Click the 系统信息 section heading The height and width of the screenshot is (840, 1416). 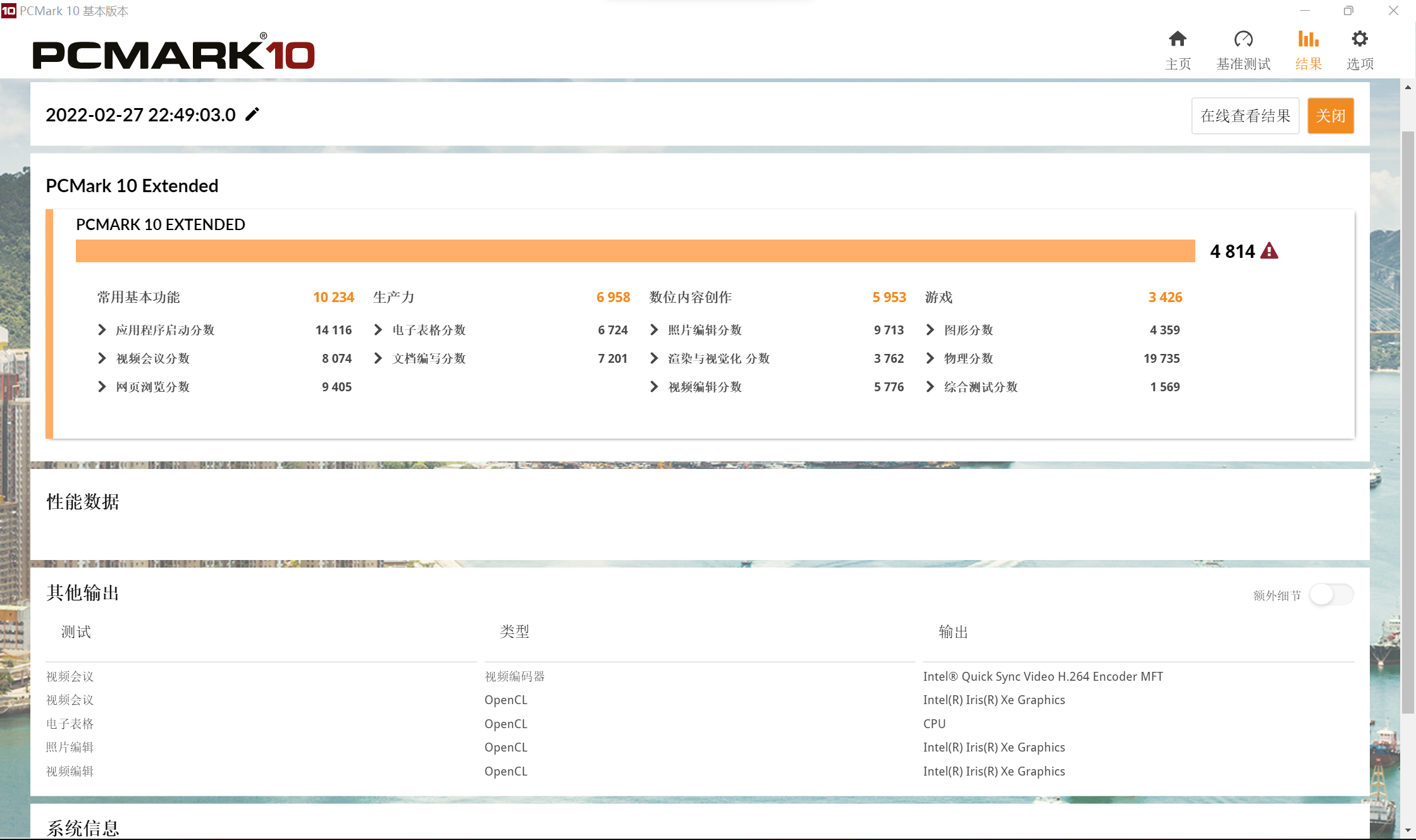coord(83,828)
